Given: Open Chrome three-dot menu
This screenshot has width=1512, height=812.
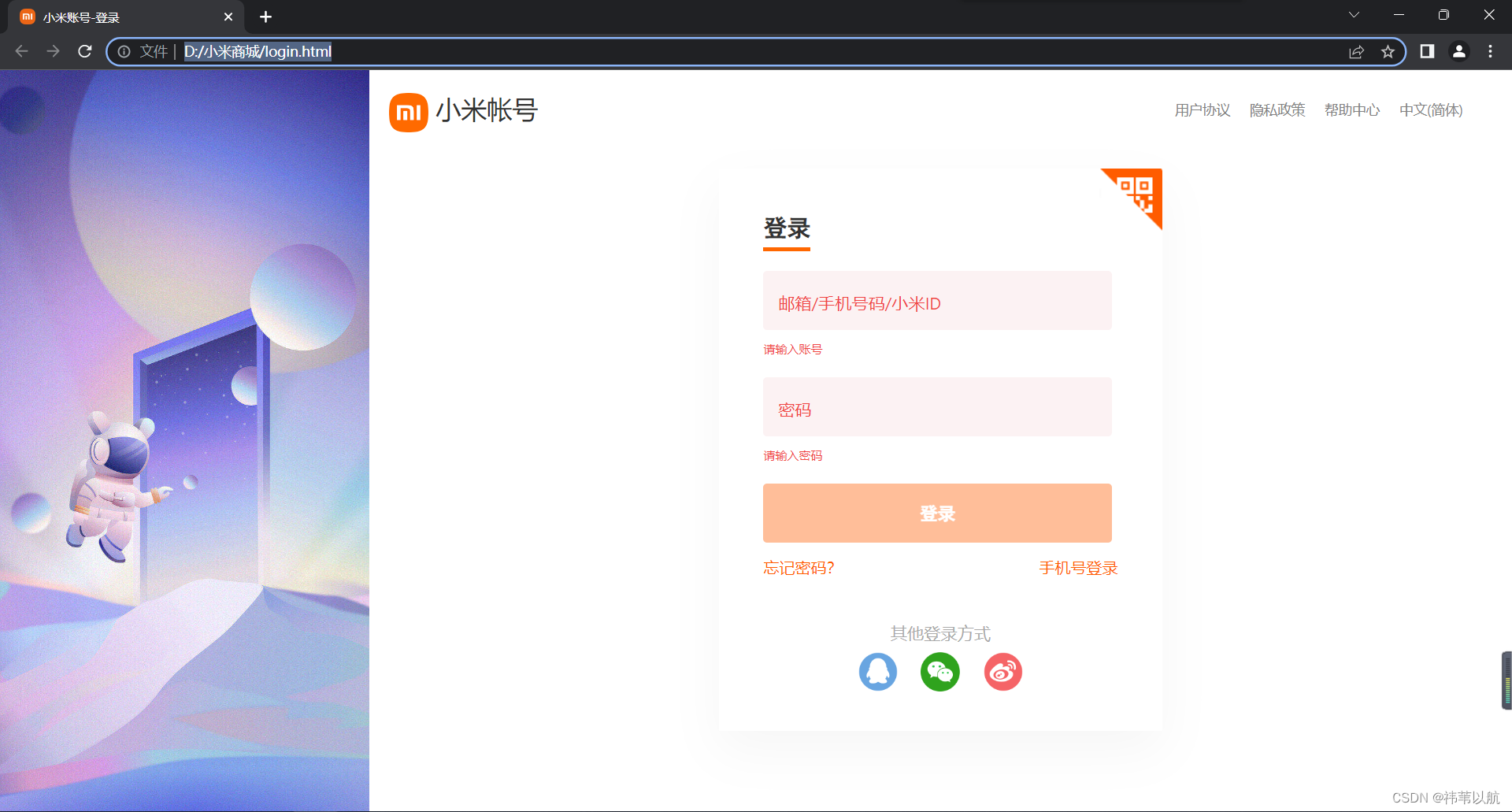Looking at the screenshot, I should click(1490, 51).
